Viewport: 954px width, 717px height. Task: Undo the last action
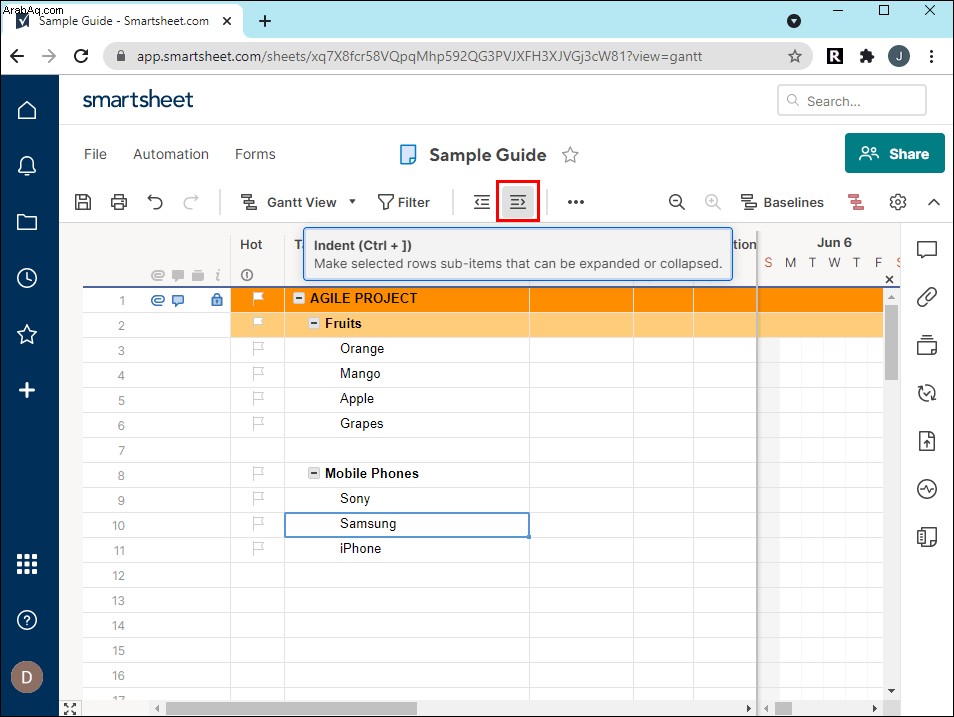pos(155,202)
